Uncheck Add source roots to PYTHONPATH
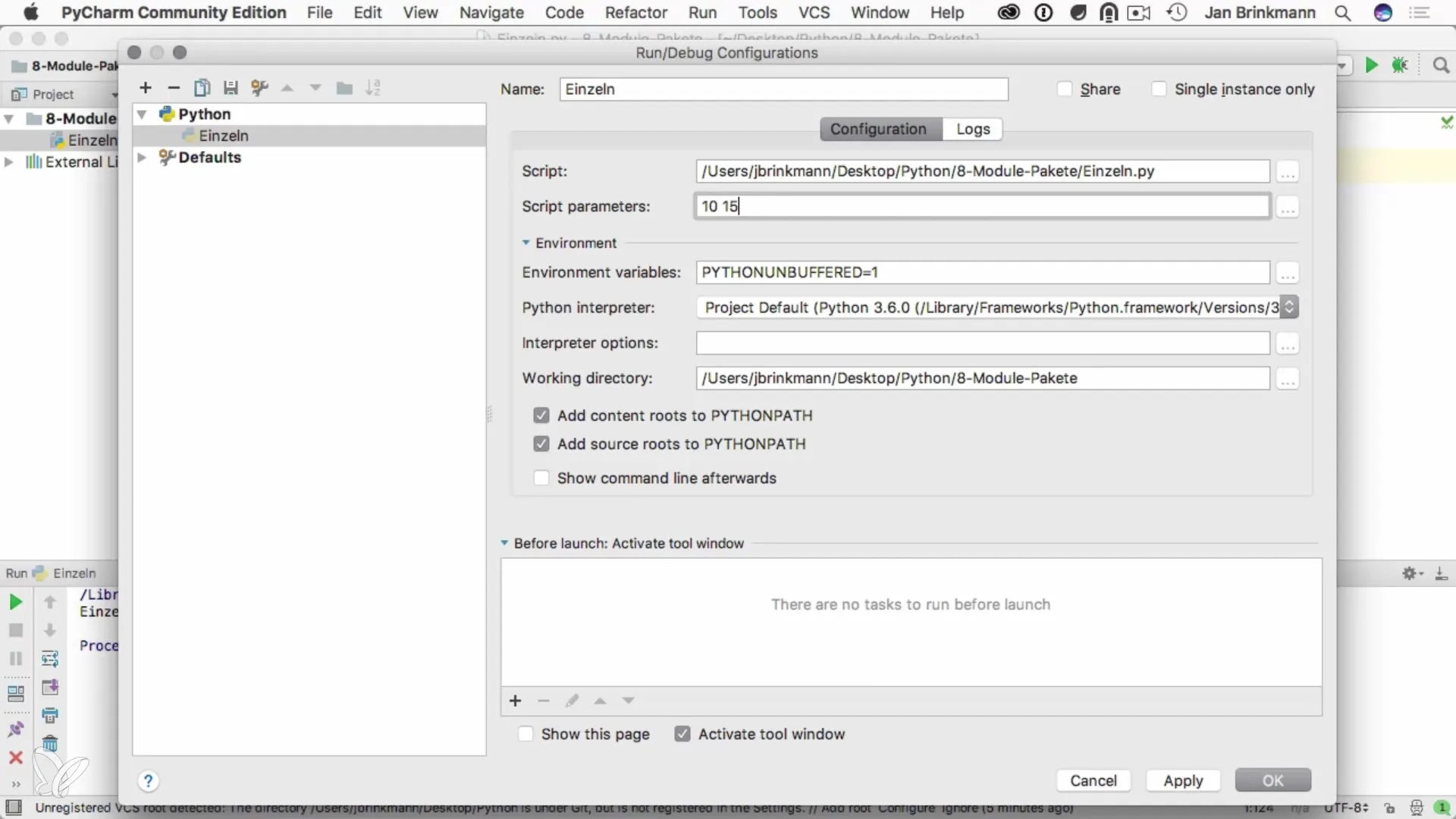Viewport: 1456px width, 819px height. pos(541,444)
